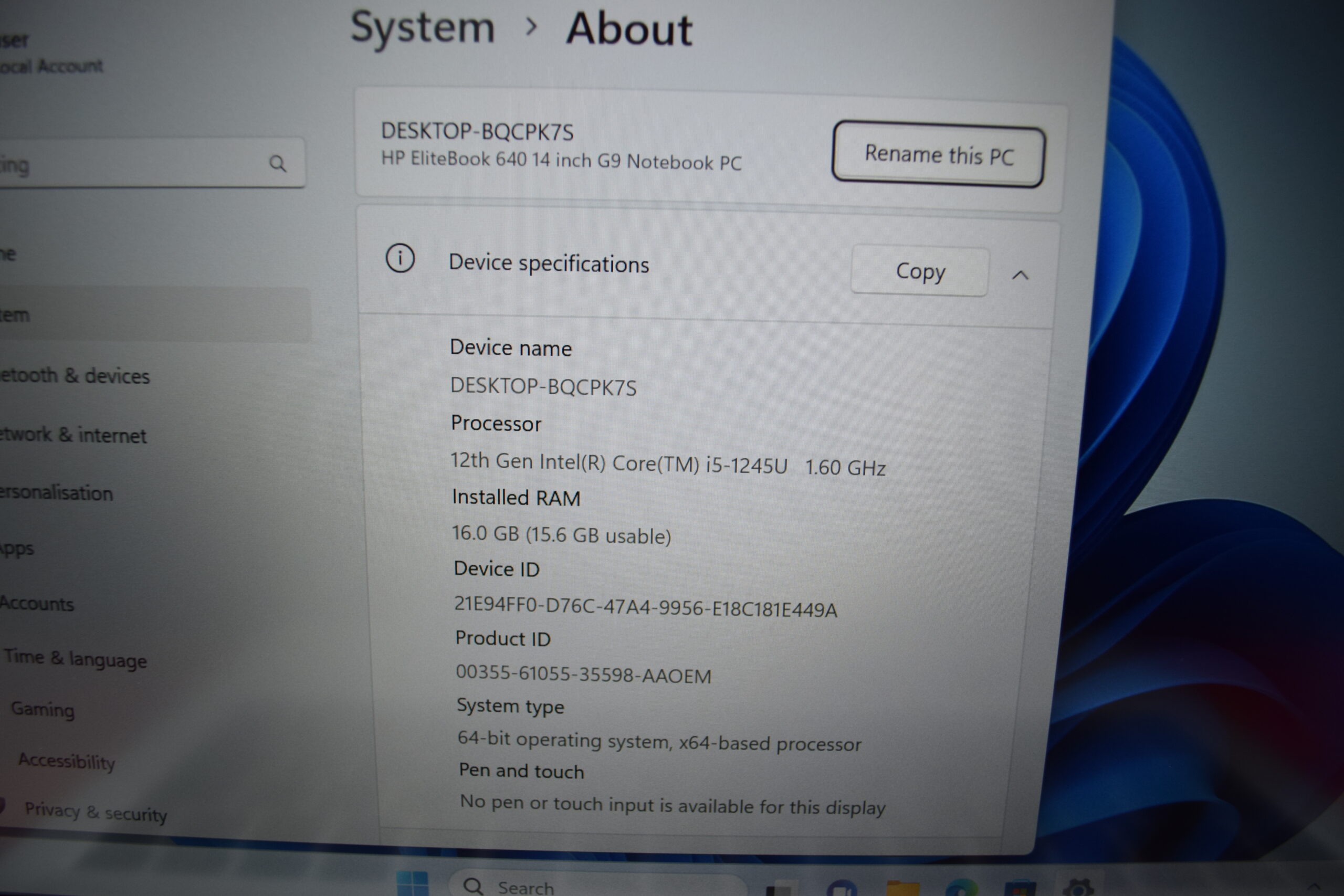Click the search magnifier in settings search box

tap(278, 164)
